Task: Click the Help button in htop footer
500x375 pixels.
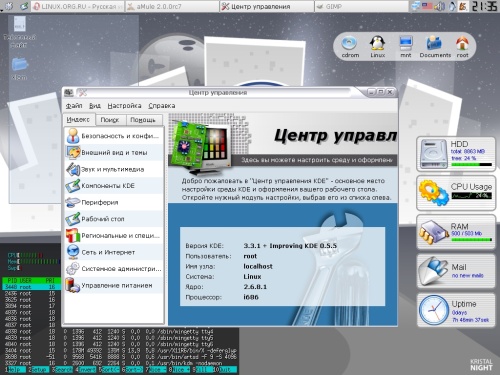Action: (x=16, y=370)
